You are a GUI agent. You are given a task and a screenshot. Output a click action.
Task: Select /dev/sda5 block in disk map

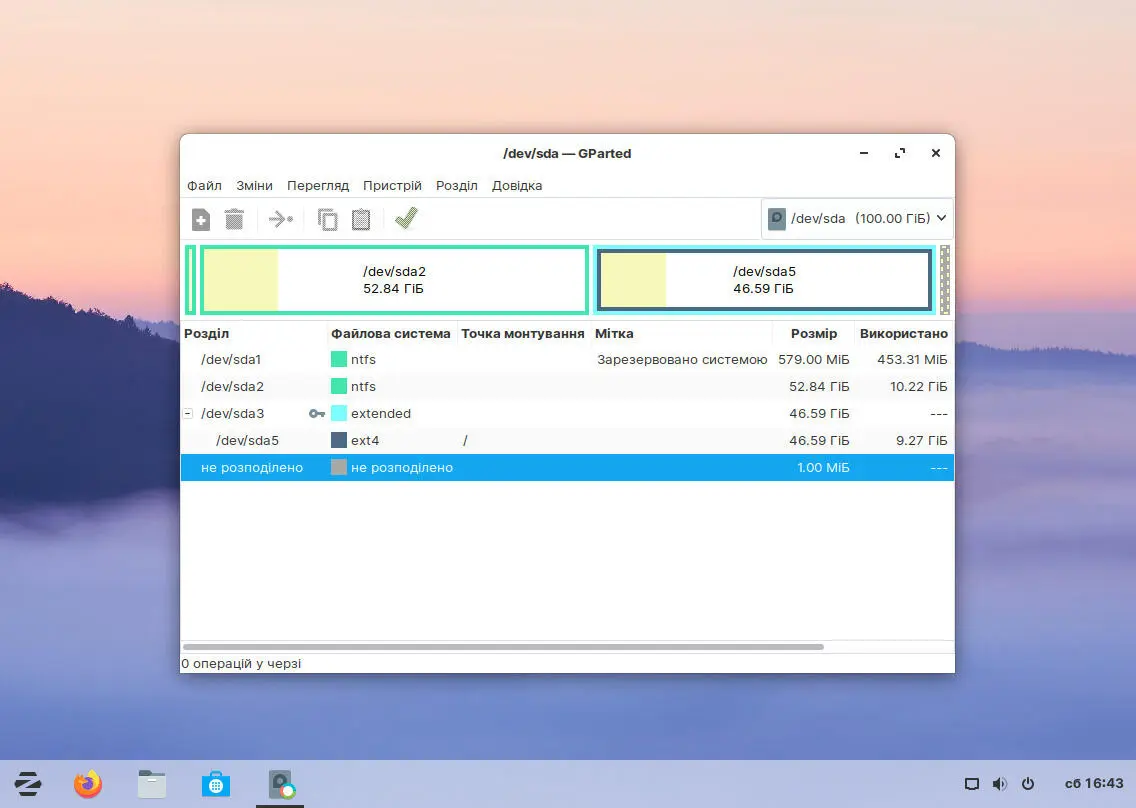[764, 280]
